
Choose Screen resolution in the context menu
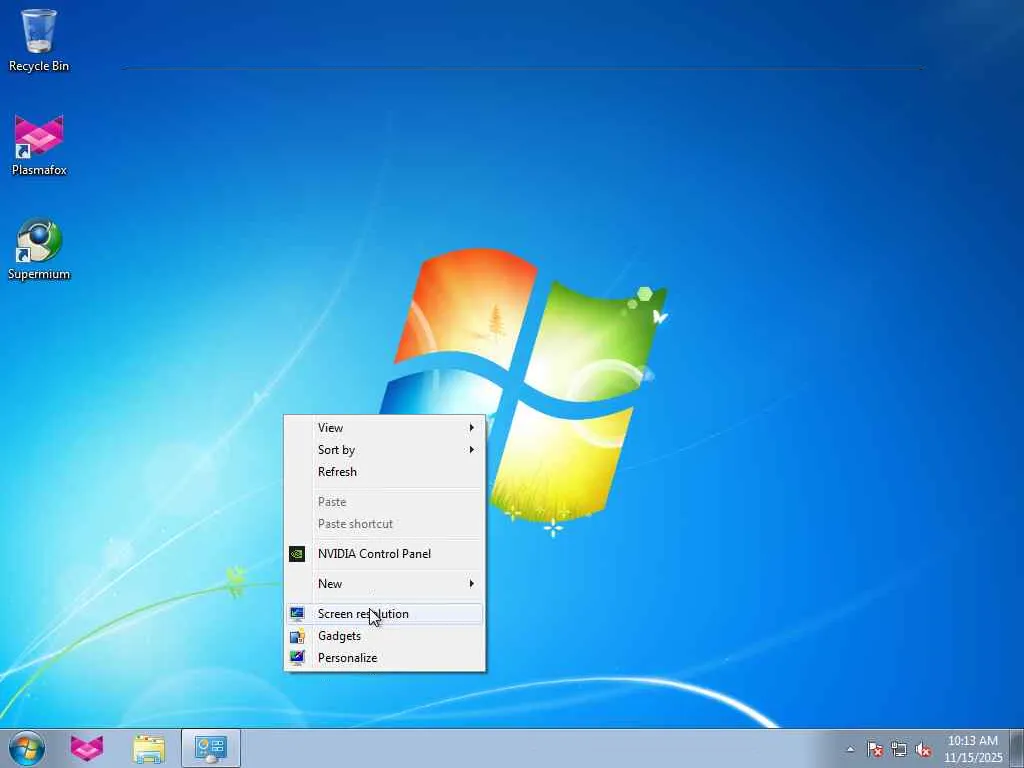tap(385, 614)
